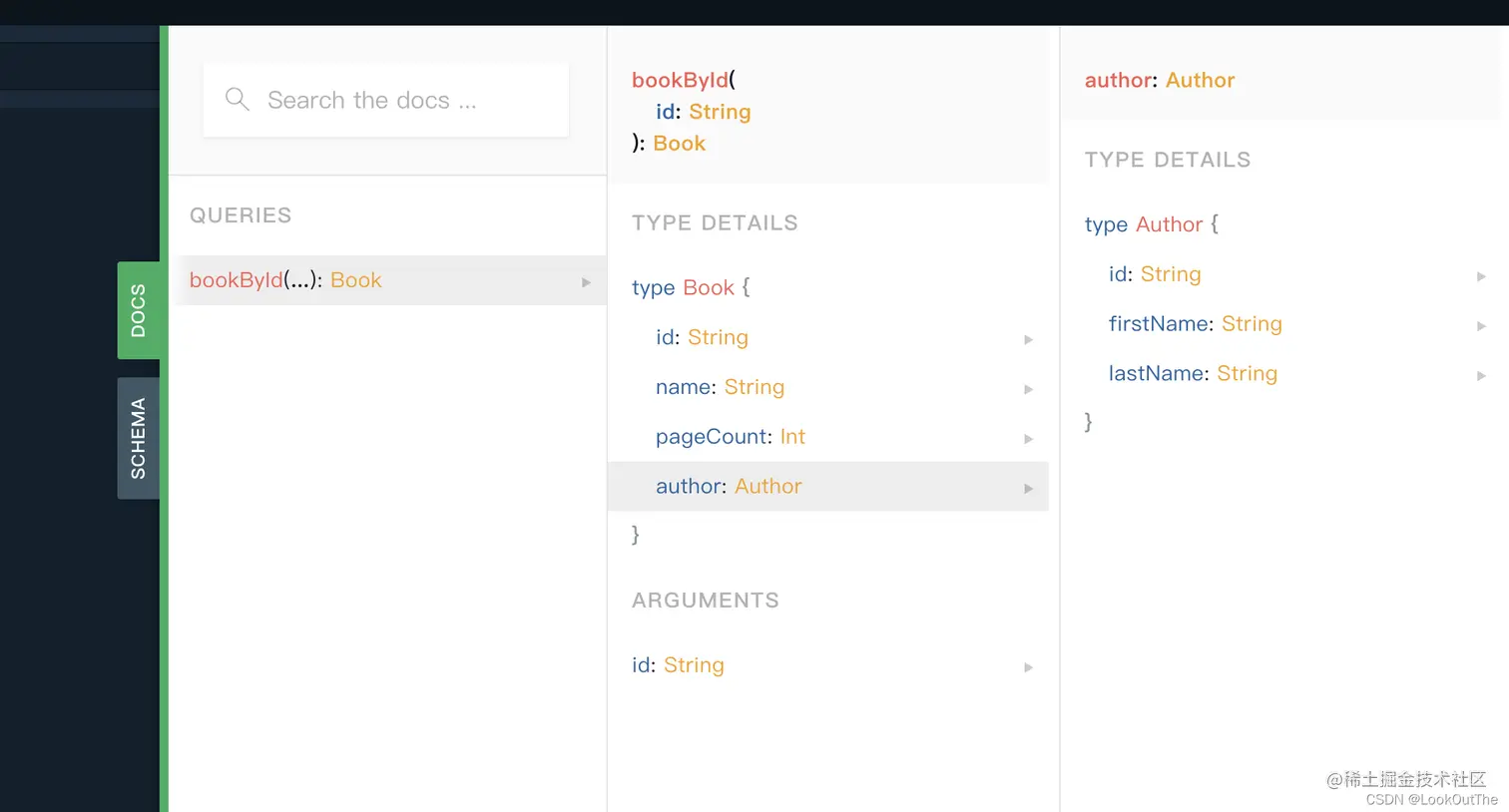The width and height of the screenshot is (1509, 812).
Task: Switch to the SCHEMA tab
Action: tap(139, 438)
